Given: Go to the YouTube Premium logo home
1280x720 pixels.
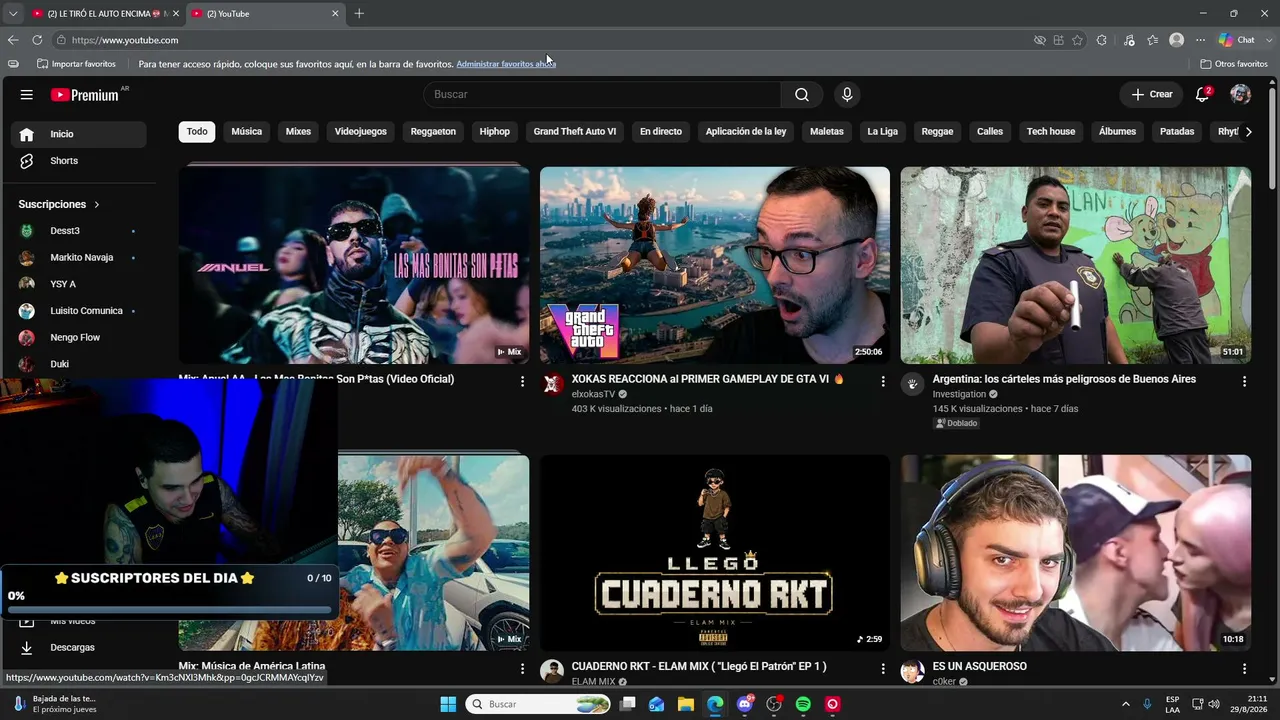Looking at the screenshot, I should [x=84, y=95].
